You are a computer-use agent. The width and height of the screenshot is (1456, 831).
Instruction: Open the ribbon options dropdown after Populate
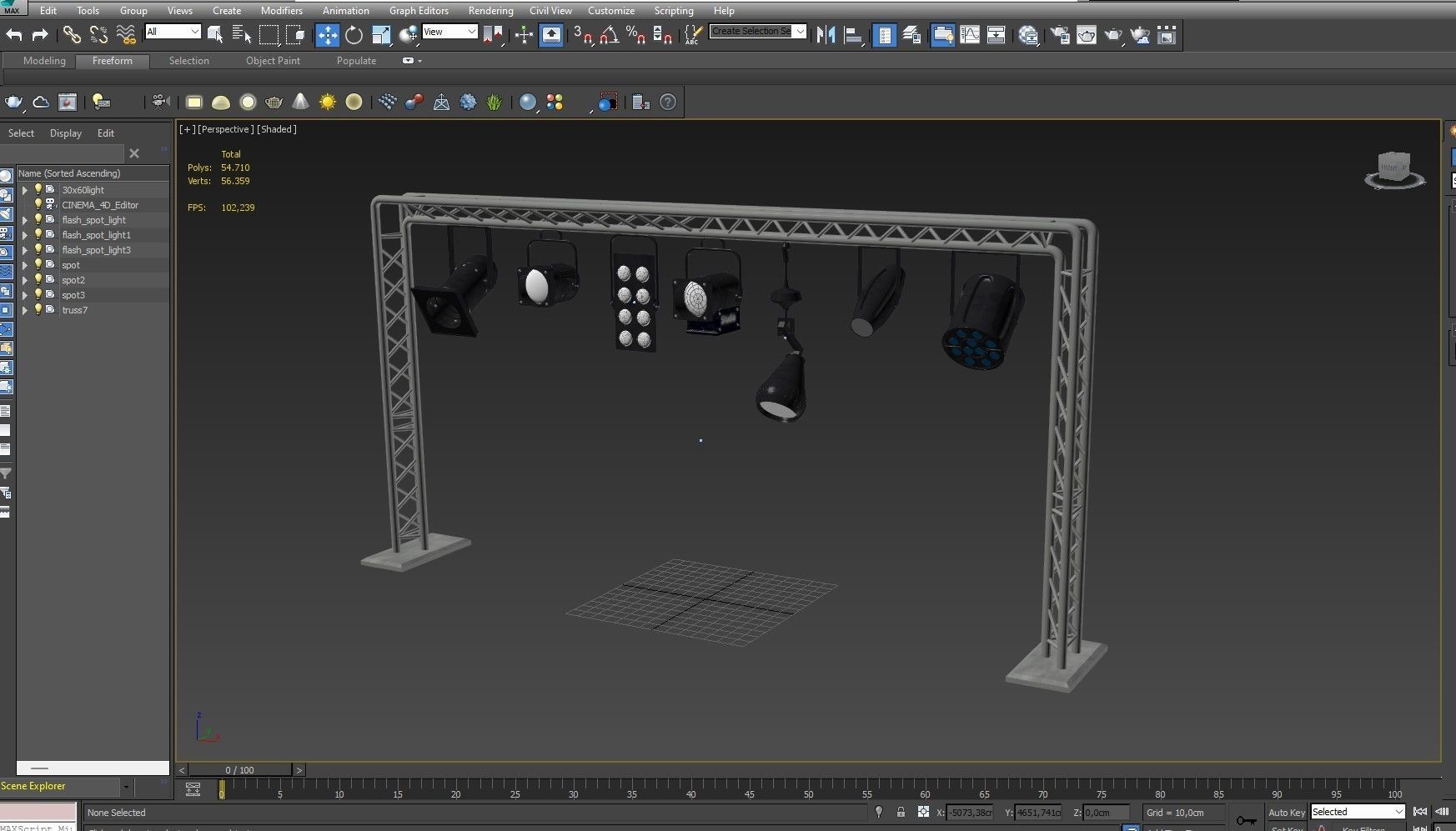pyautogui.click(x=411, y=61)
